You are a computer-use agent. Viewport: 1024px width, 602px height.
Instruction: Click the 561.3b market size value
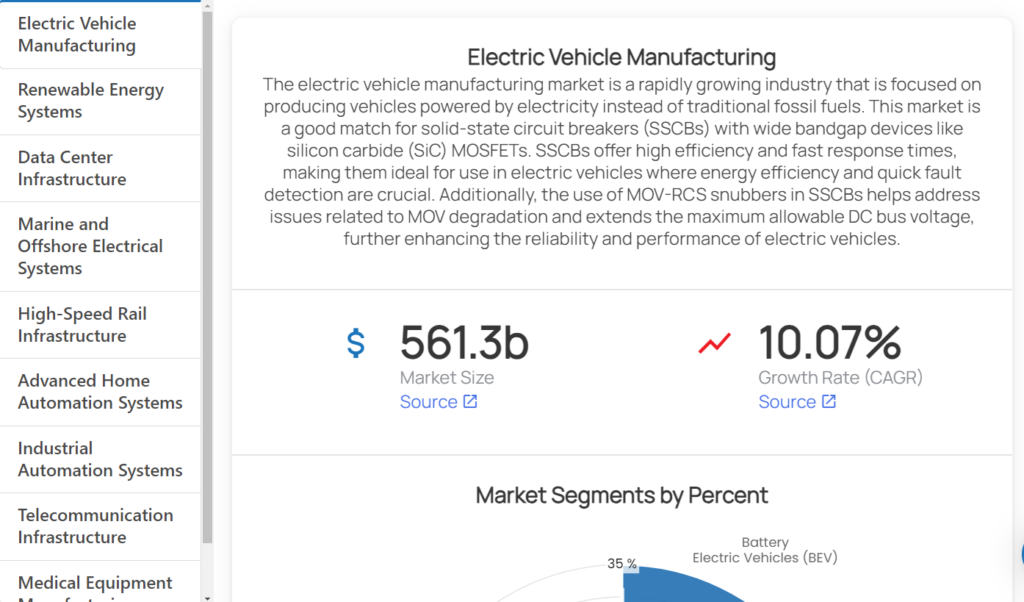click(464, 343)
